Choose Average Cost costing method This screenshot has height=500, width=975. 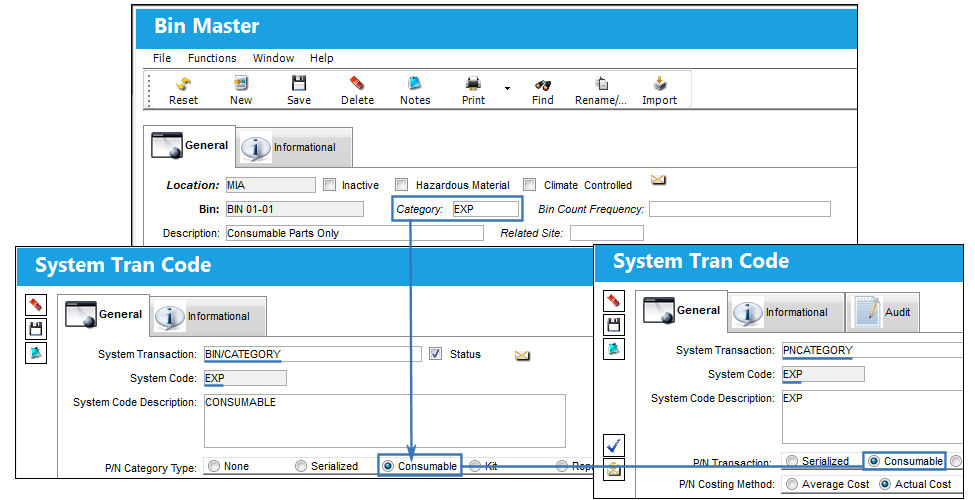pos(792,484)
